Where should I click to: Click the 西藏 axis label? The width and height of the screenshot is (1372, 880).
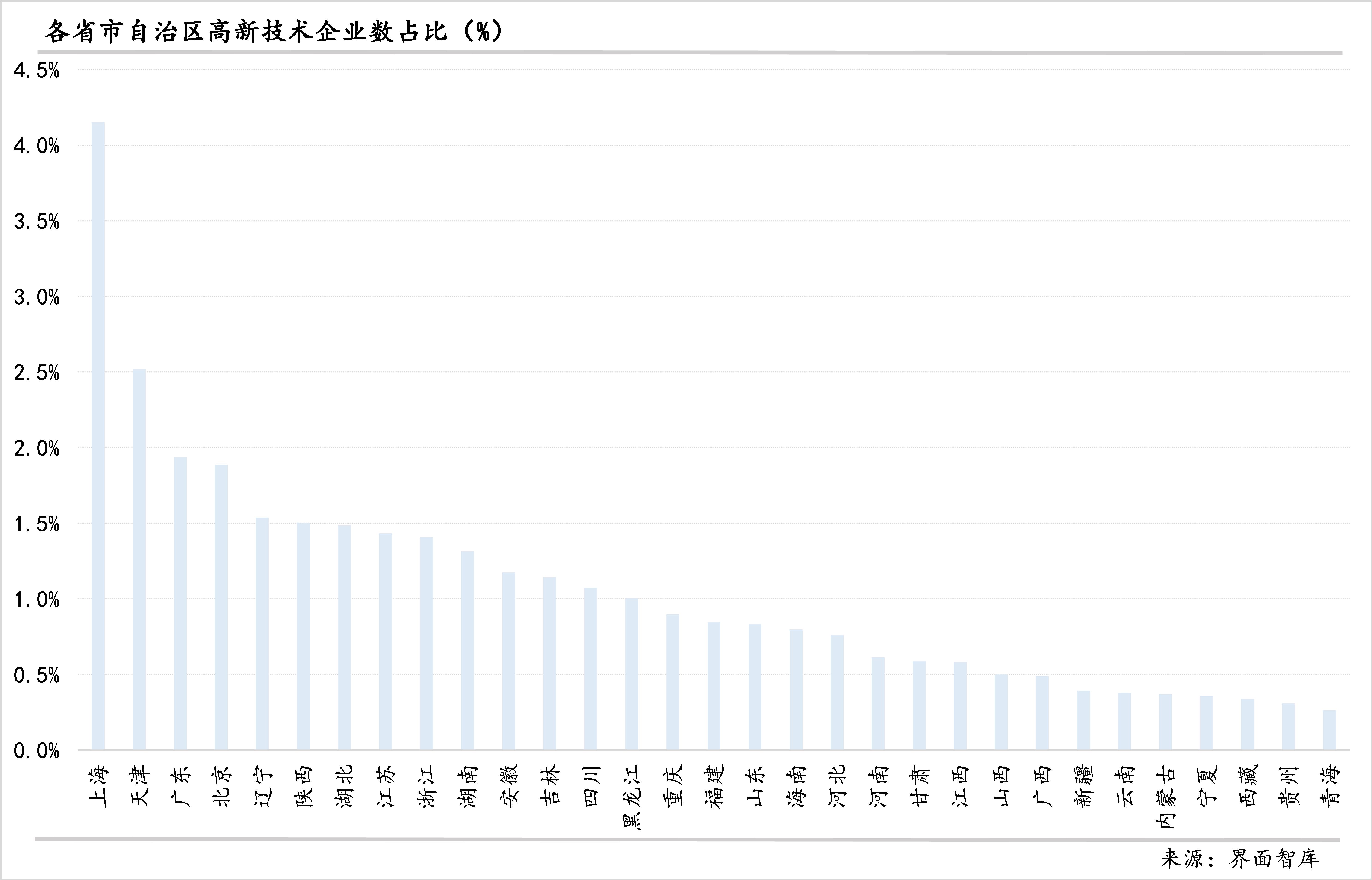(1248, 786)
